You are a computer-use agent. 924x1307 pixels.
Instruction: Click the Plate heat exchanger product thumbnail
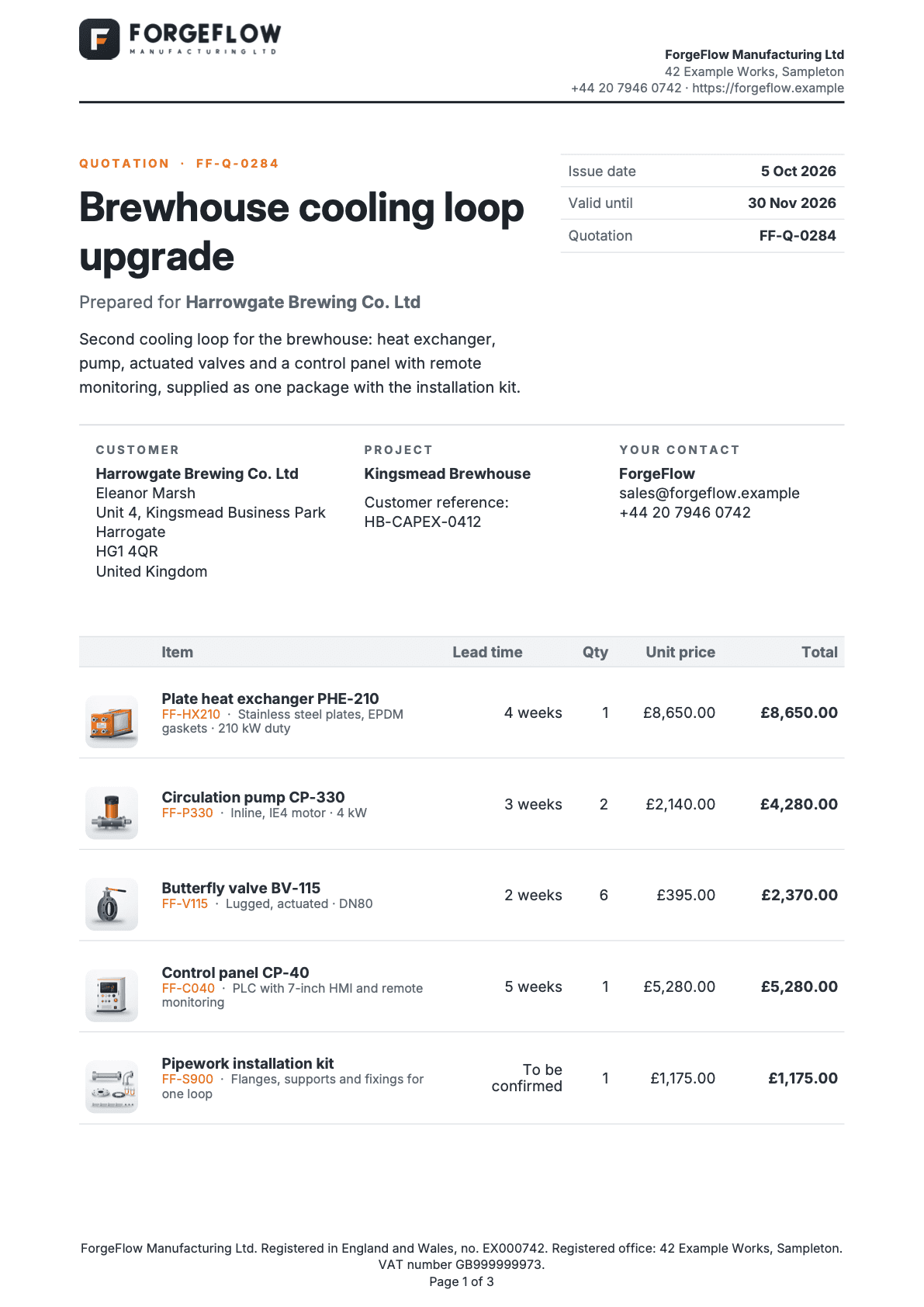112,721
